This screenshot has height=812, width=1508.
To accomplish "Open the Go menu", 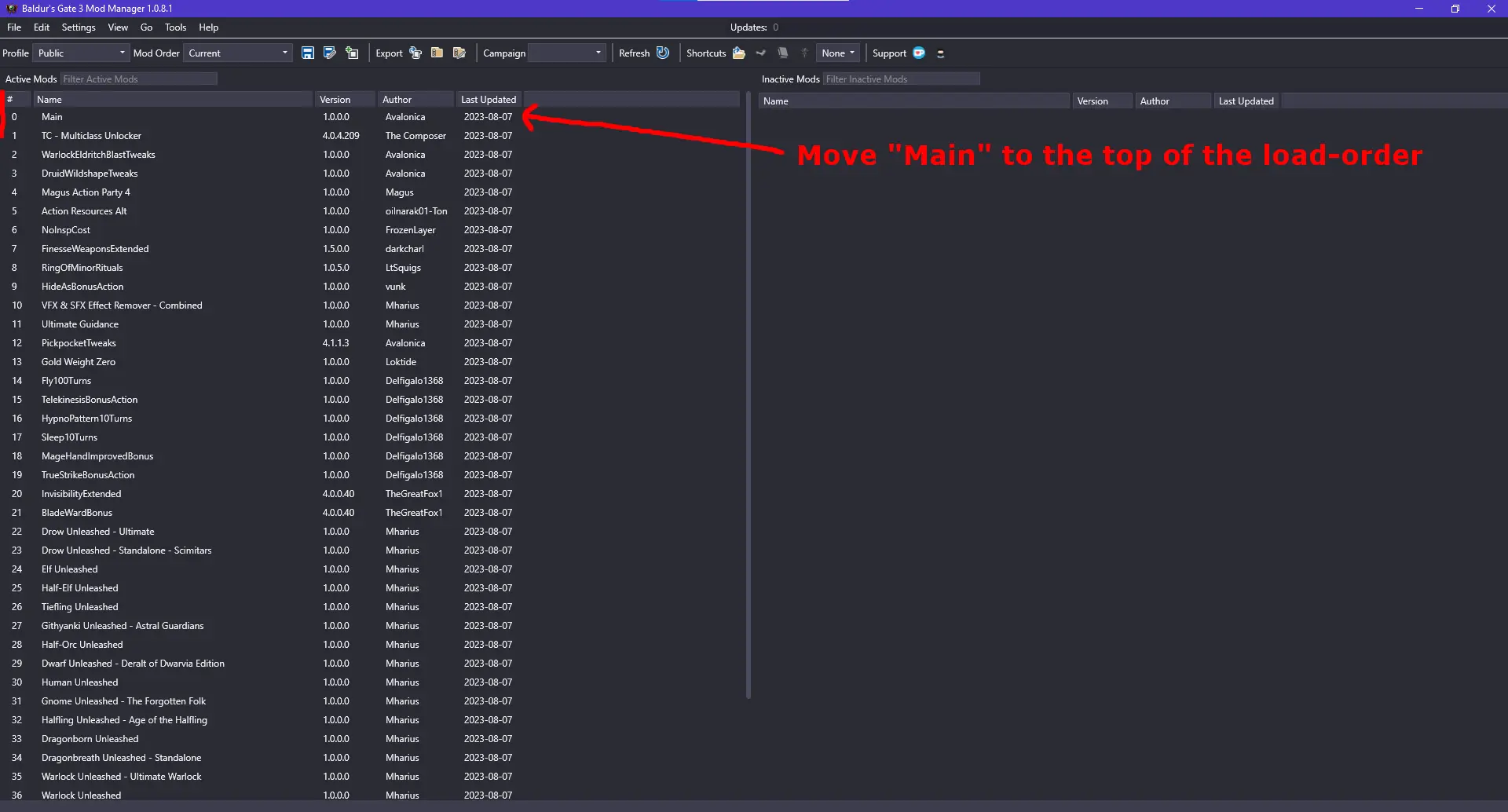I will (146, 27).
